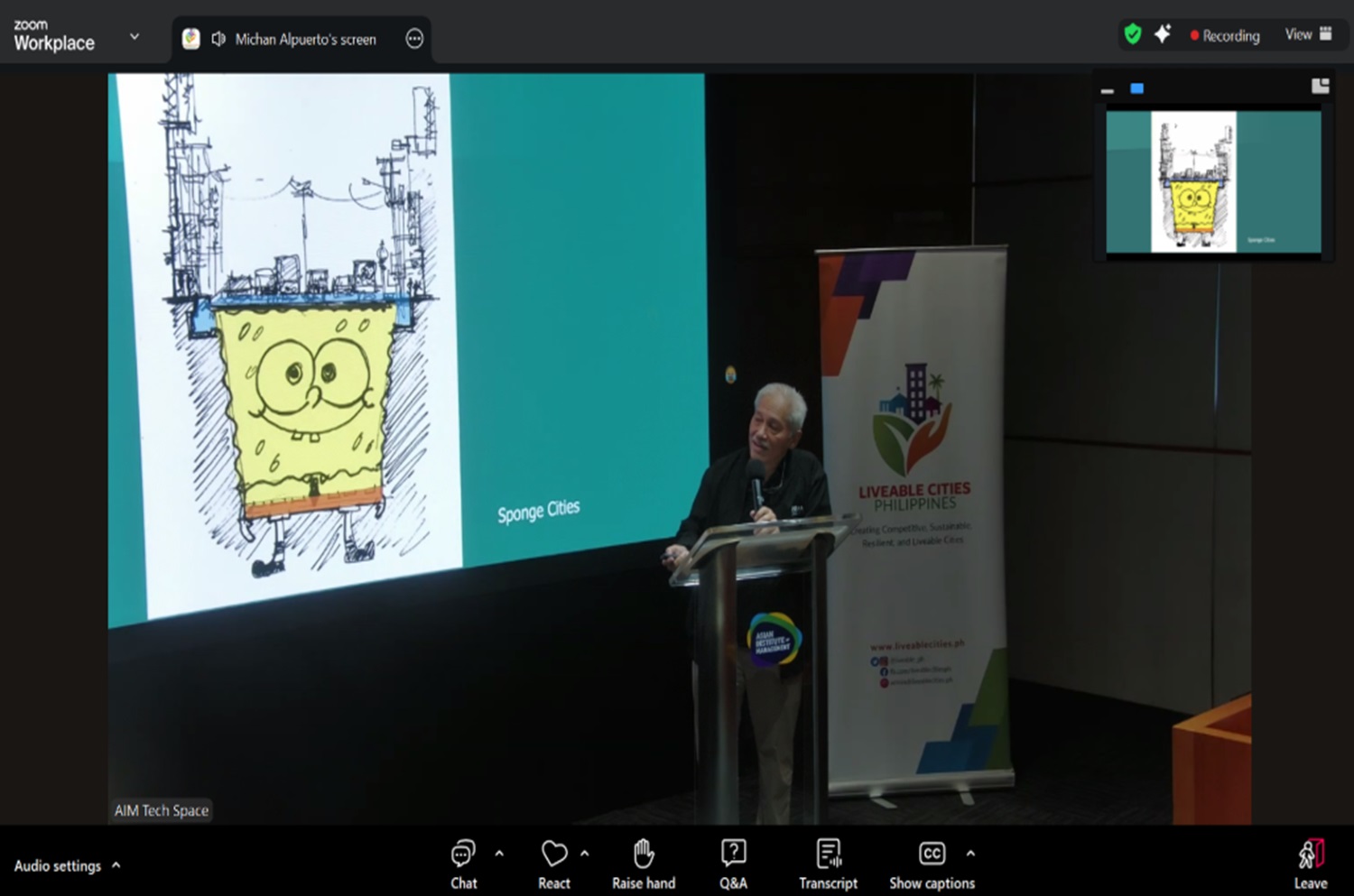The height and width of the screenshot is (896, 1354).
Task: Expand the captions options arrow
Action: coord(970,854)
